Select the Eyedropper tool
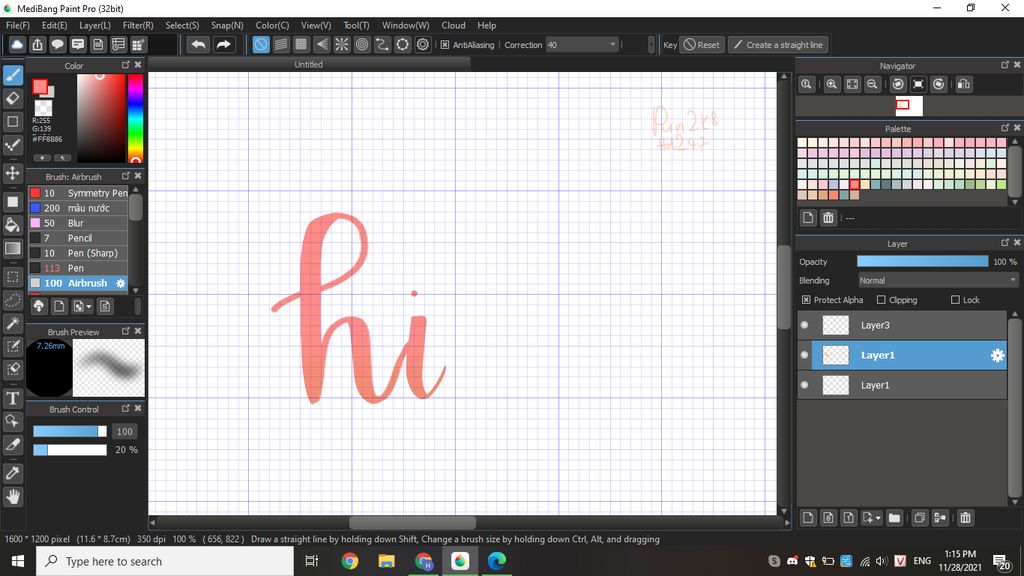This screenshot has height=576, width=1024. pyautogui.click(x=12, y=473)
